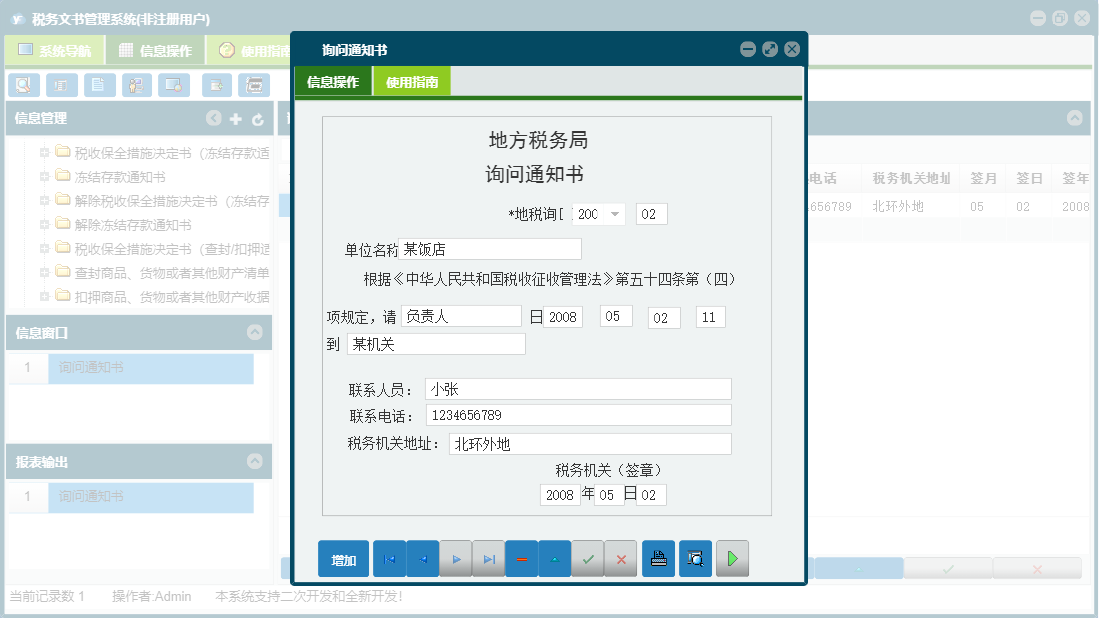
Task: Jump to the first record navigation icon
Action: pyautogui.click(x=389, y=559)
